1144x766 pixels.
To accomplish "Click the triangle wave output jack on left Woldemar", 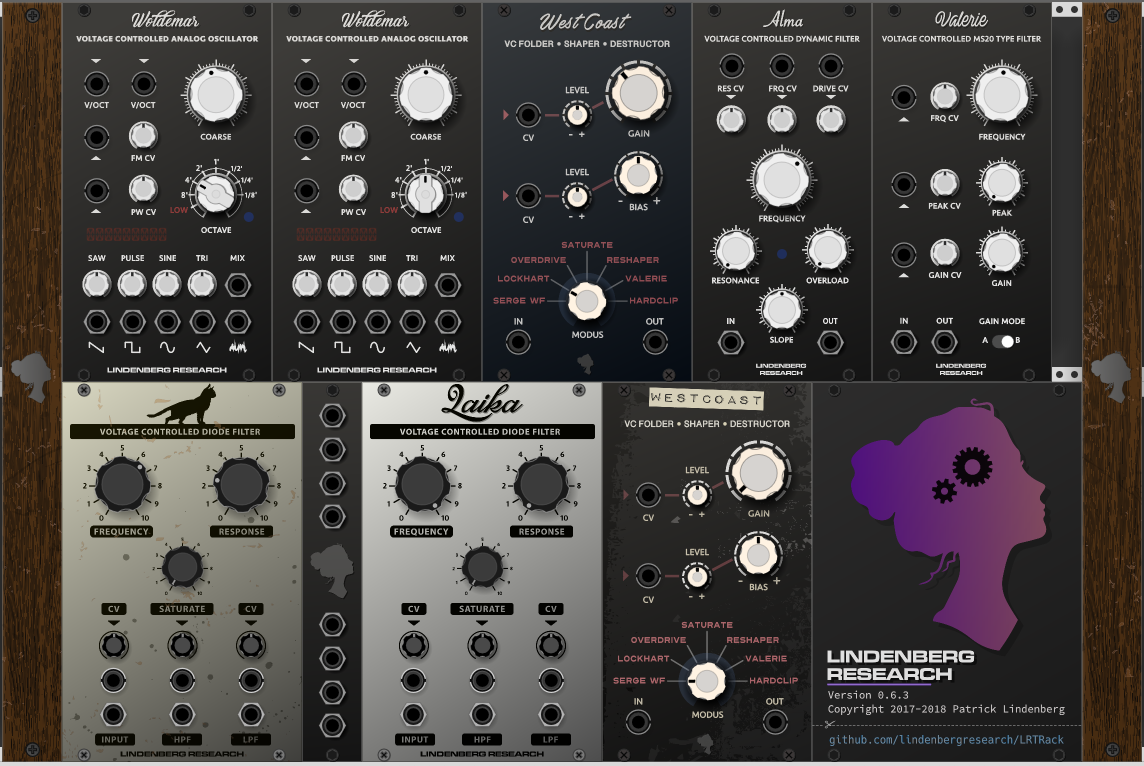I will click(x=202, y=322).
